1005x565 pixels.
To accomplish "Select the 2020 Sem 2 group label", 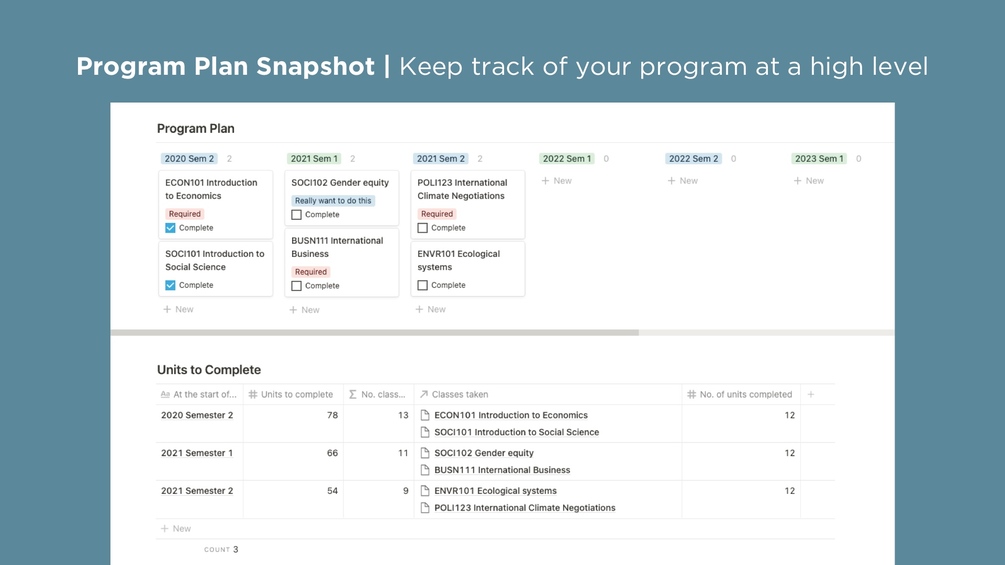I will pyautogui.click(x=189, y=159).
